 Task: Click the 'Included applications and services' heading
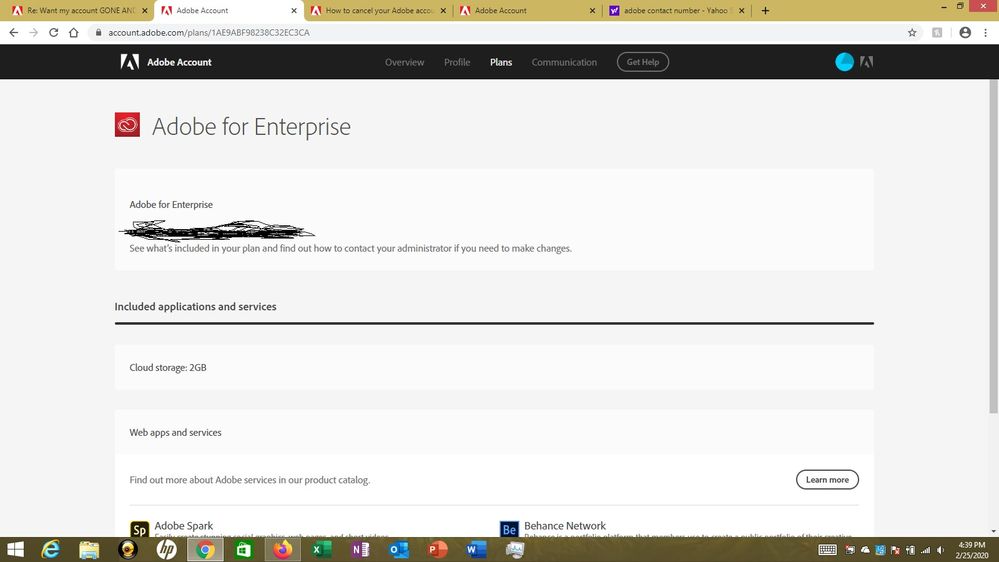point(195,306)
